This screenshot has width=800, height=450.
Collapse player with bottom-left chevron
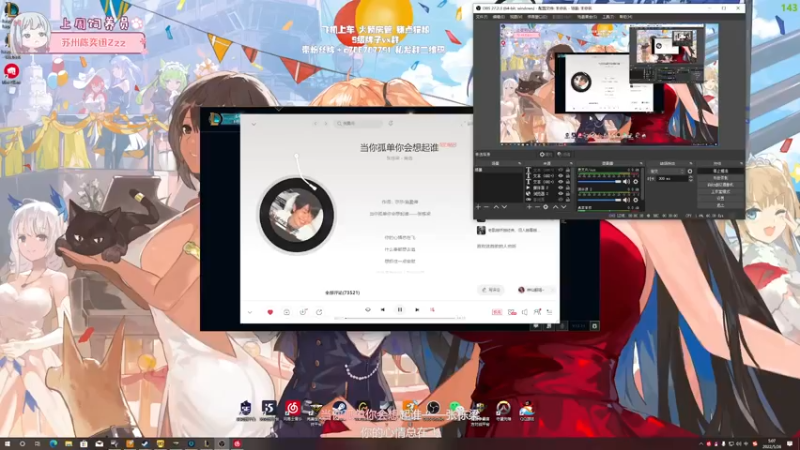pyautogui.click(x=250, y=312)
